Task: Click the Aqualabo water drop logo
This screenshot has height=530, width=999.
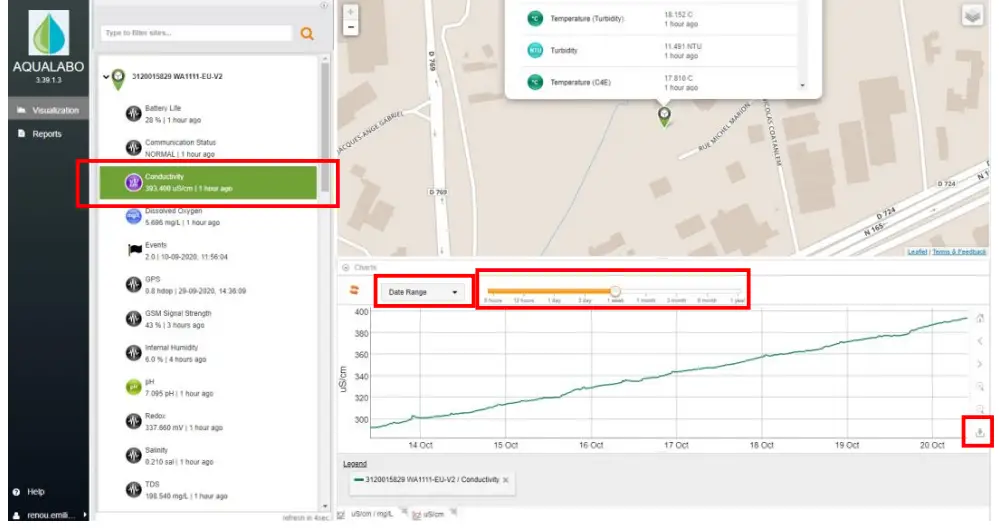Action: [48, 33]
